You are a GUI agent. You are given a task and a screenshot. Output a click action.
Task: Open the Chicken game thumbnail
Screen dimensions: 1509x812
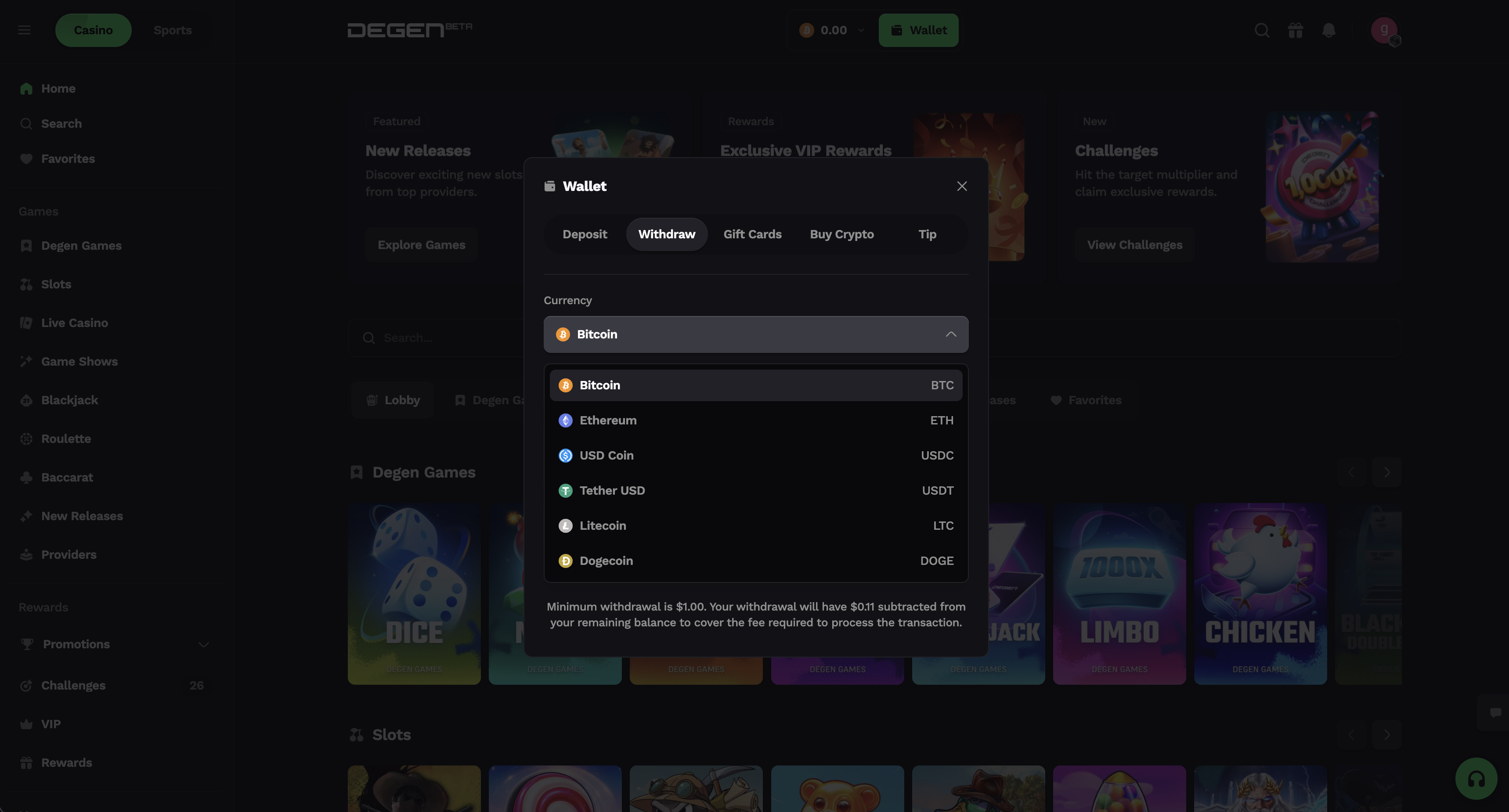1260,593
